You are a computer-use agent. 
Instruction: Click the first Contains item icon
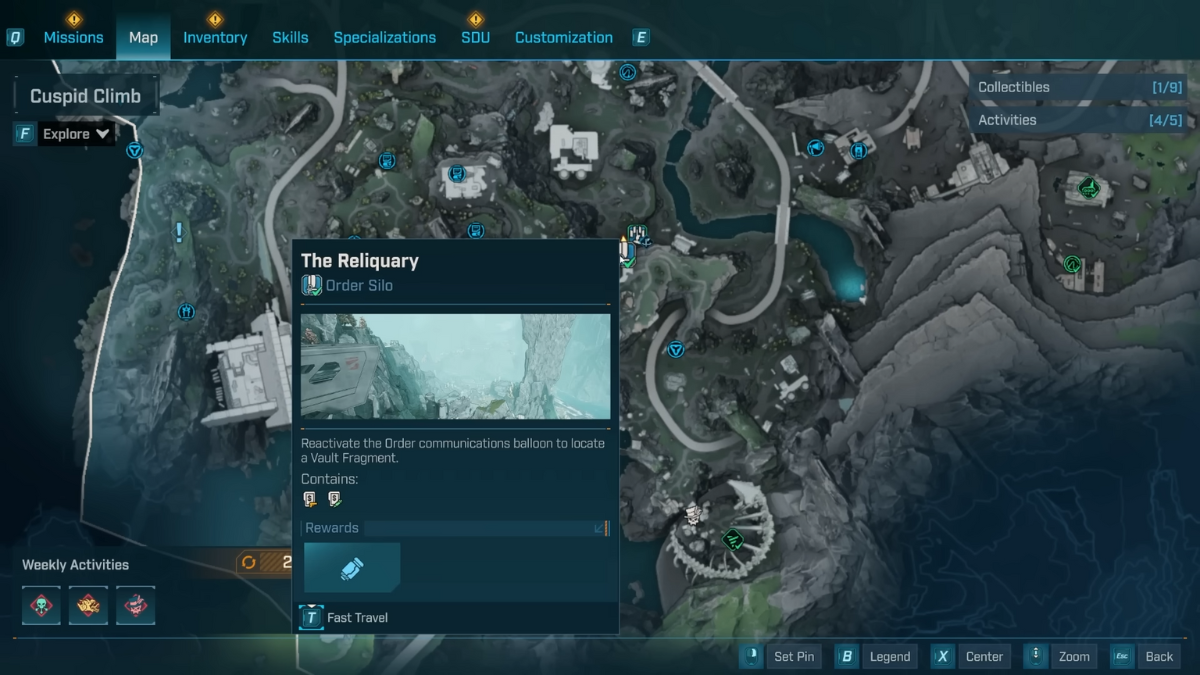coord(310,499)
